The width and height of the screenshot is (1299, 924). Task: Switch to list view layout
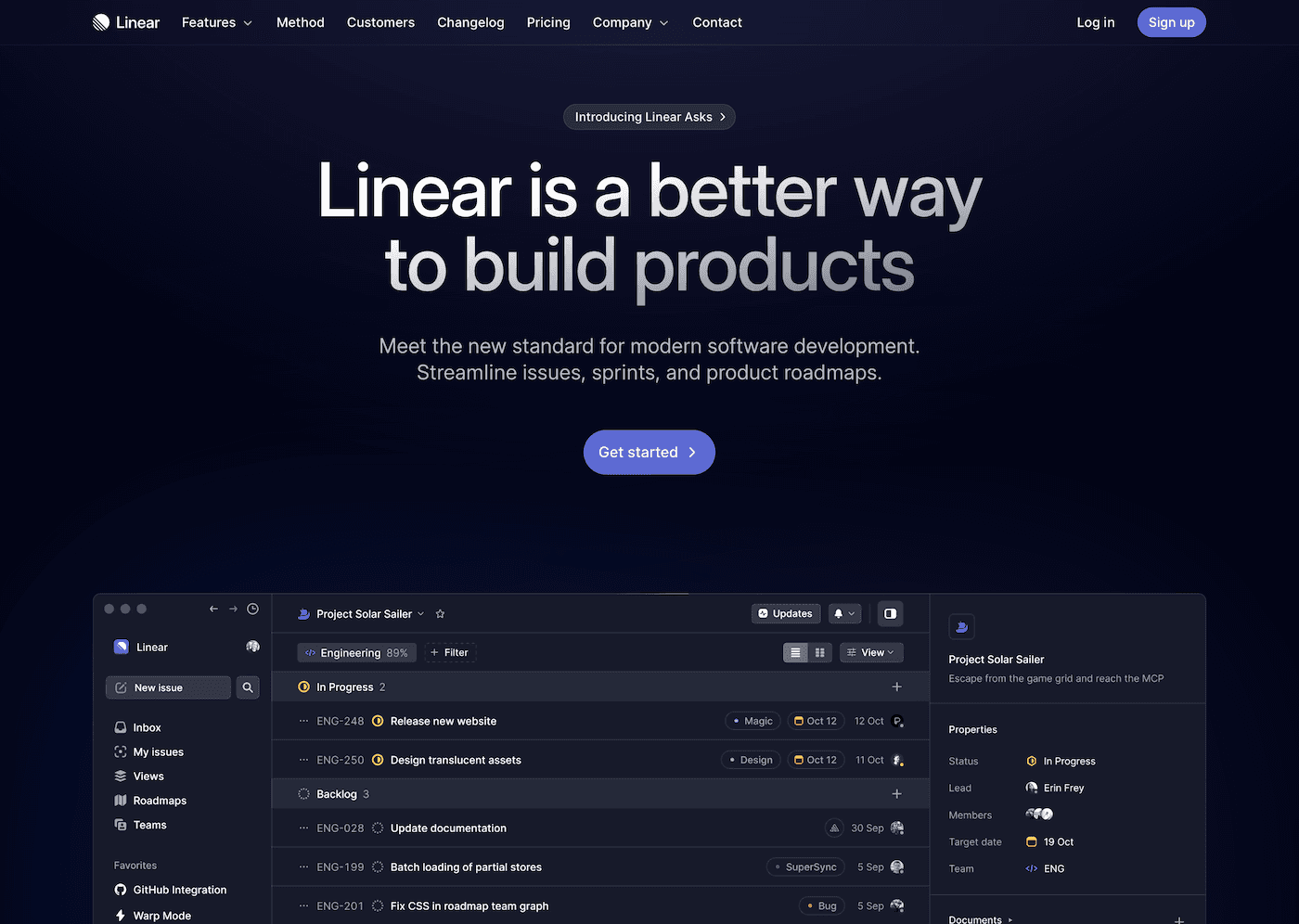[x=795, y=652]
